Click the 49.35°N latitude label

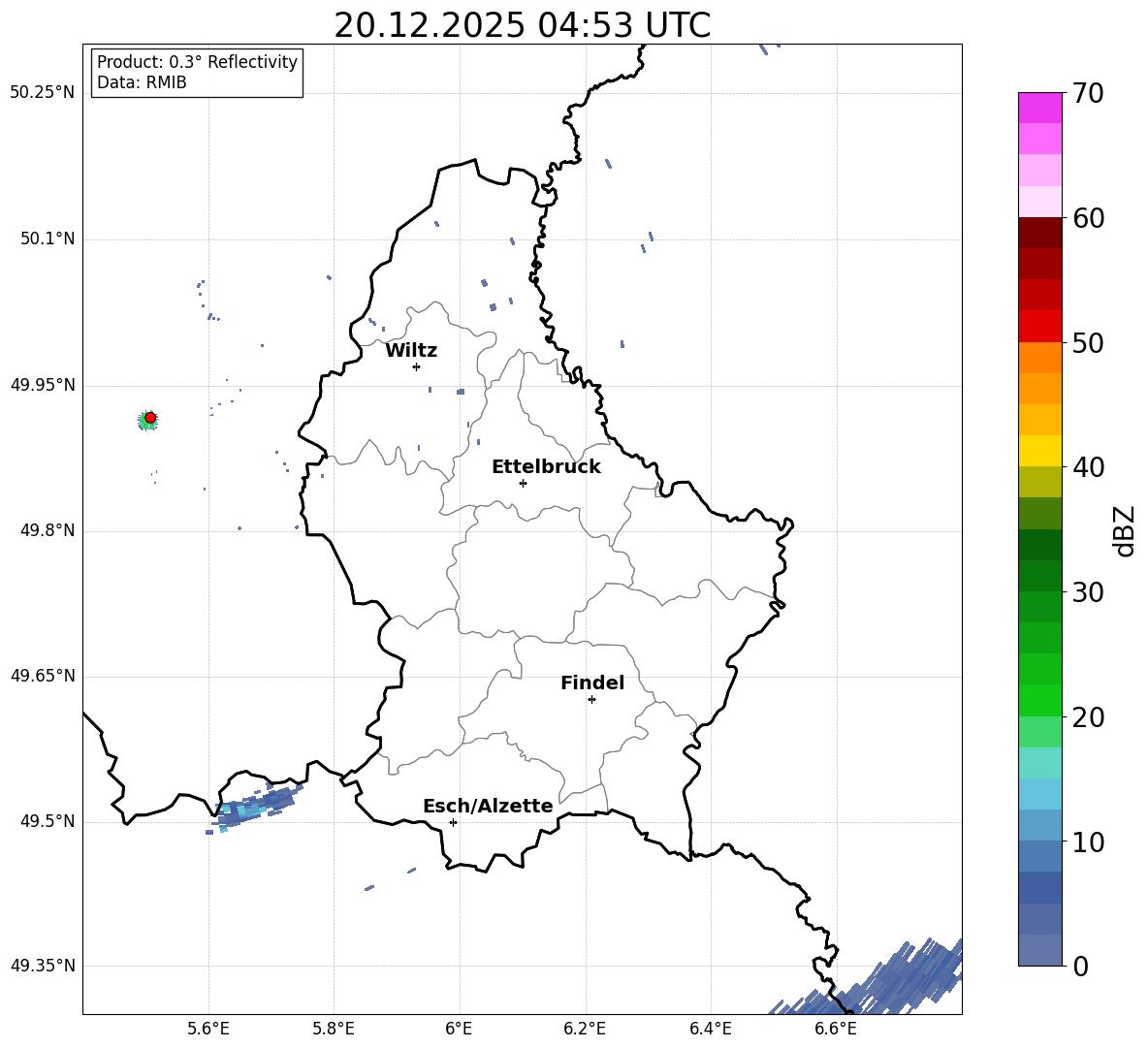43,966
